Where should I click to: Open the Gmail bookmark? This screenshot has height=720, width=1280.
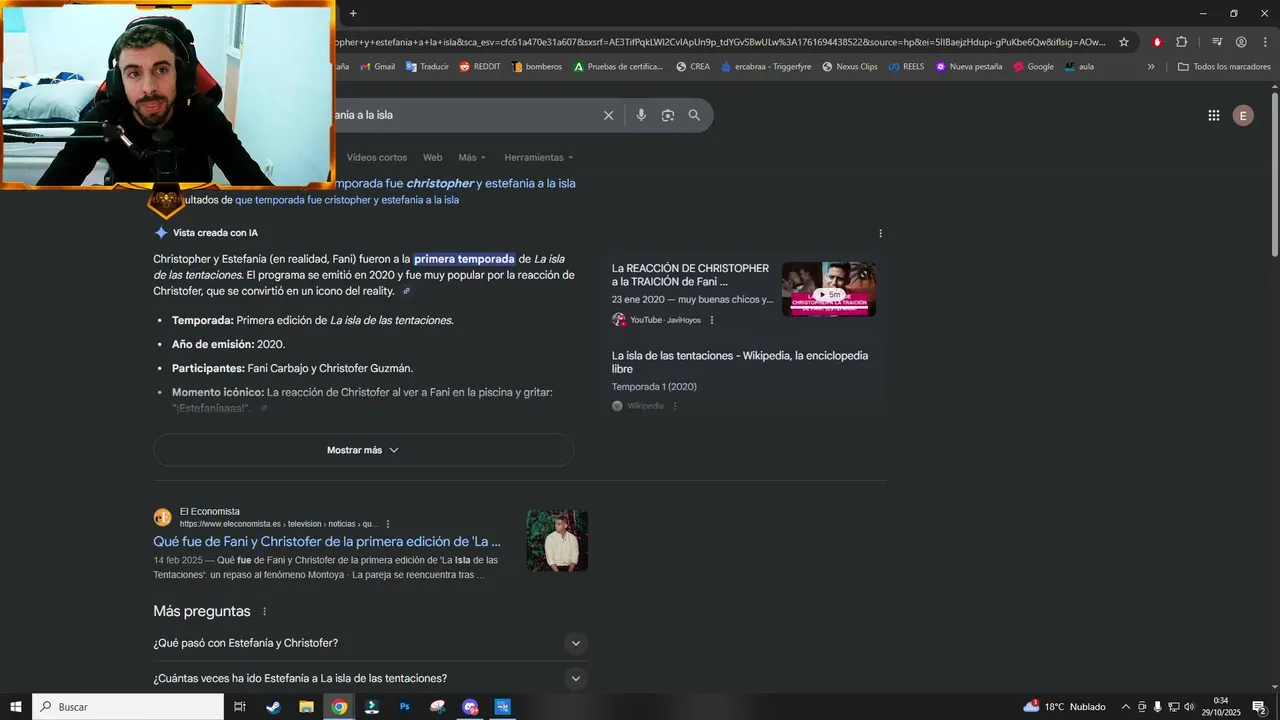pyautogui.click(x=377, y=67)
